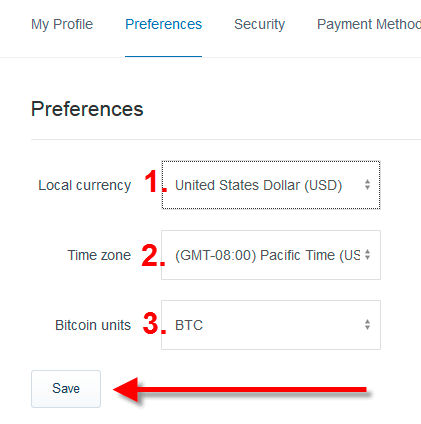Click the up-down arrows on Local currency selector

pyautogui.click(x=367, y=185)
